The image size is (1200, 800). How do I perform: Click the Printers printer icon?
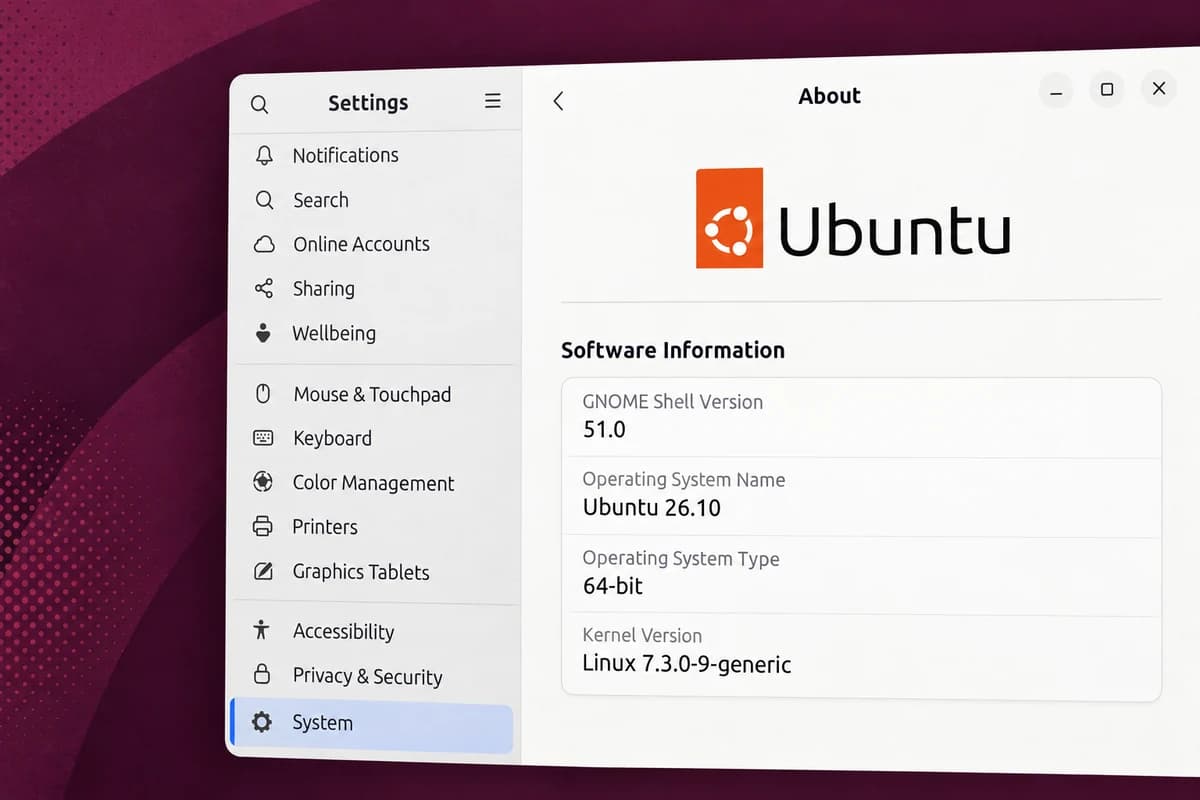point(263,526)
